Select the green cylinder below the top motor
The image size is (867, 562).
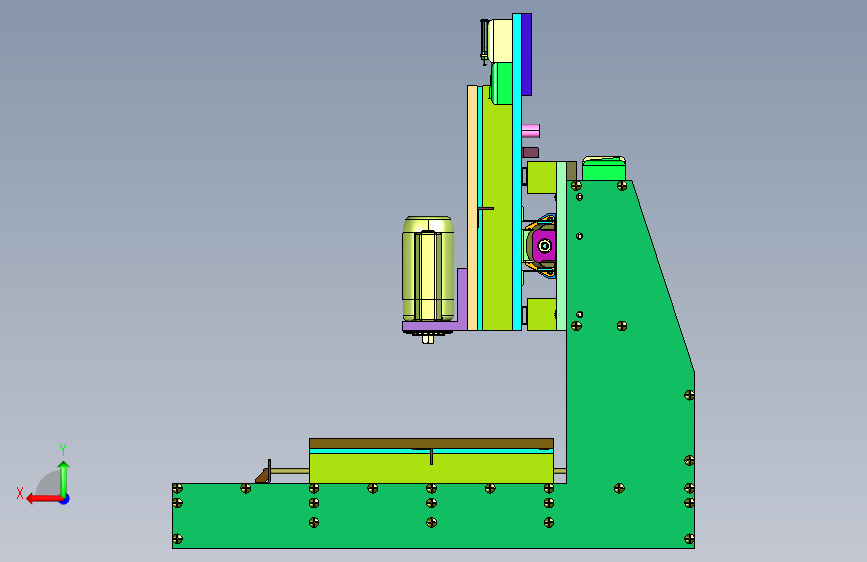(x=502, y=84)
